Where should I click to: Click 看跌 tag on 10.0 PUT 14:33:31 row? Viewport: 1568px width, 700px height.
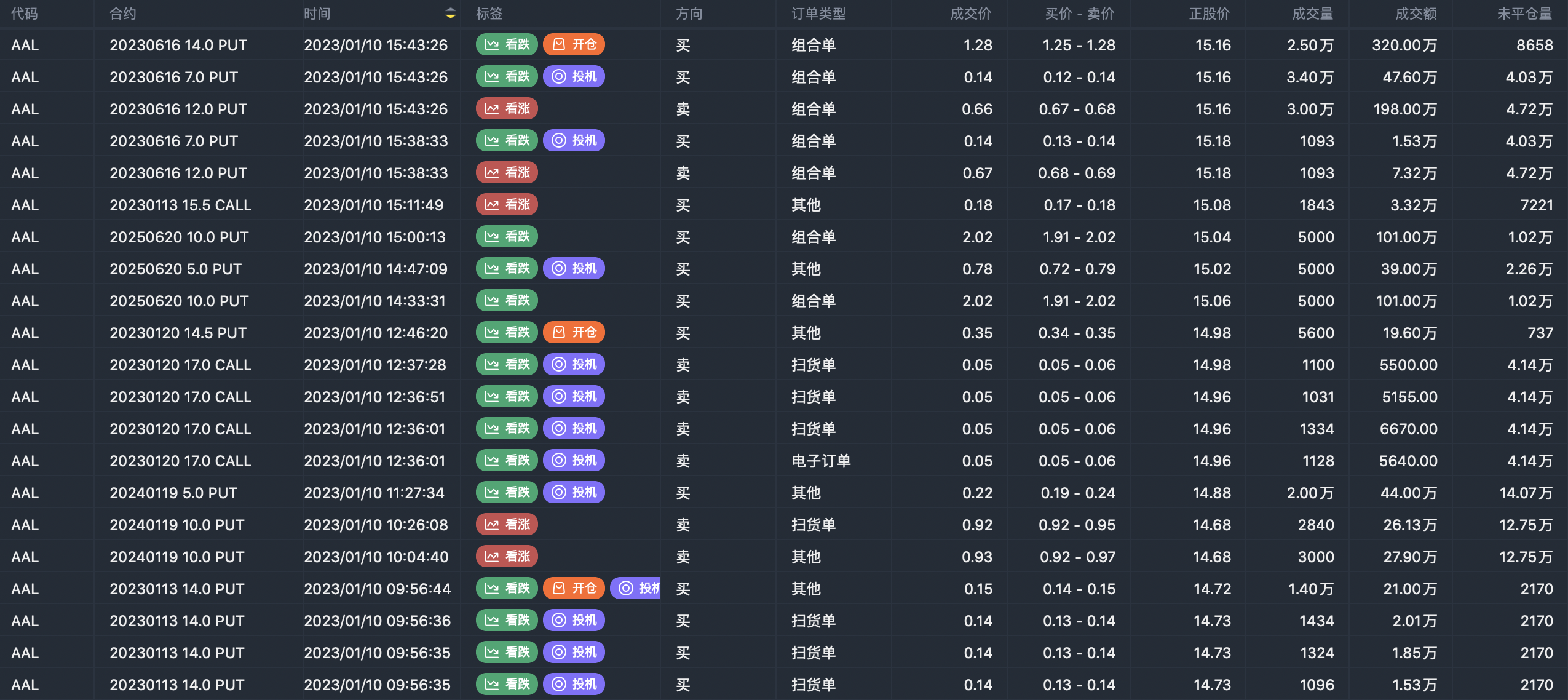(507, 300)
